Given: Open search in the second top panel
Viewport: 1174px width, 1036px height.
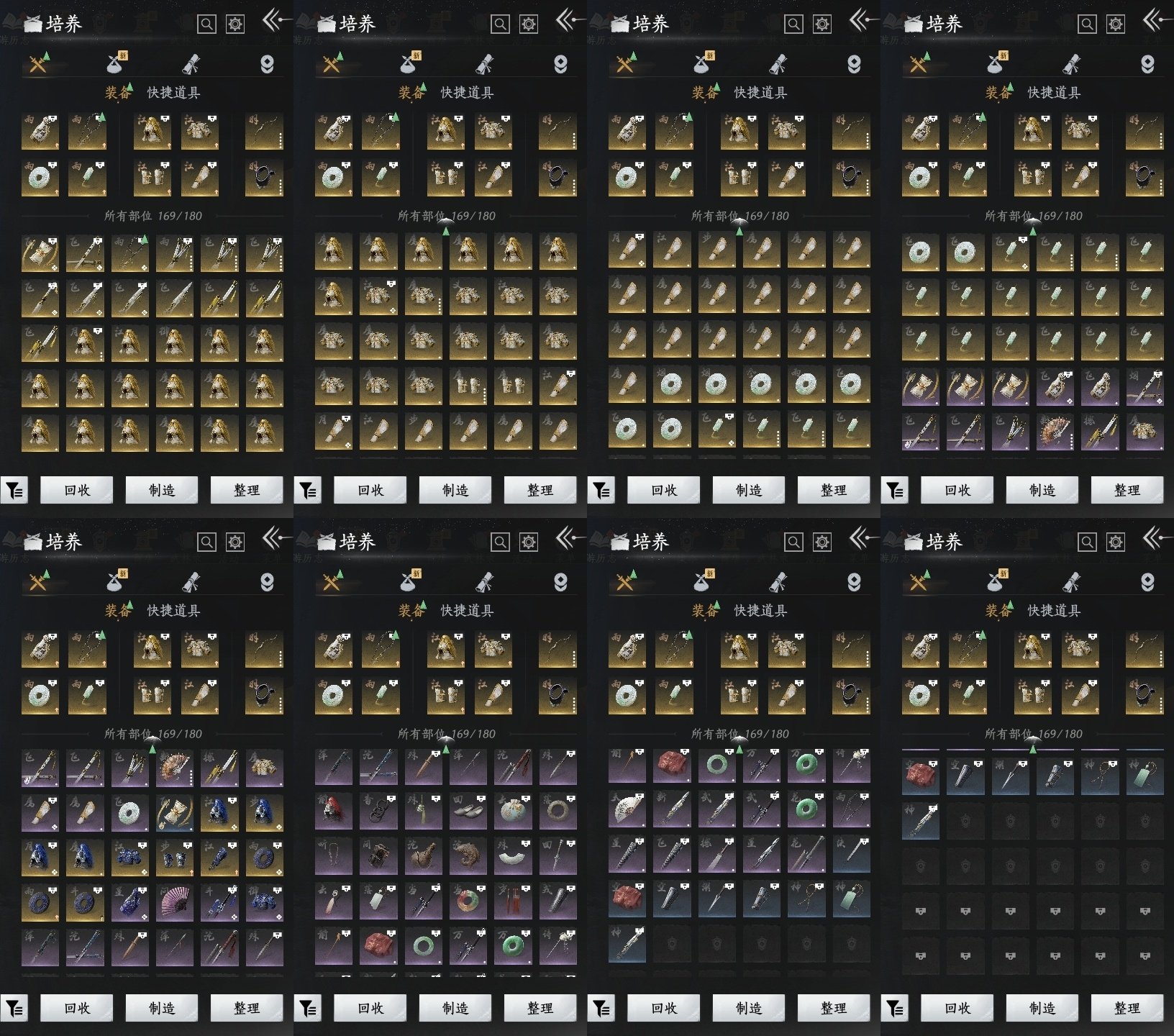Looking at the screenshot, I should coord(500,24).
